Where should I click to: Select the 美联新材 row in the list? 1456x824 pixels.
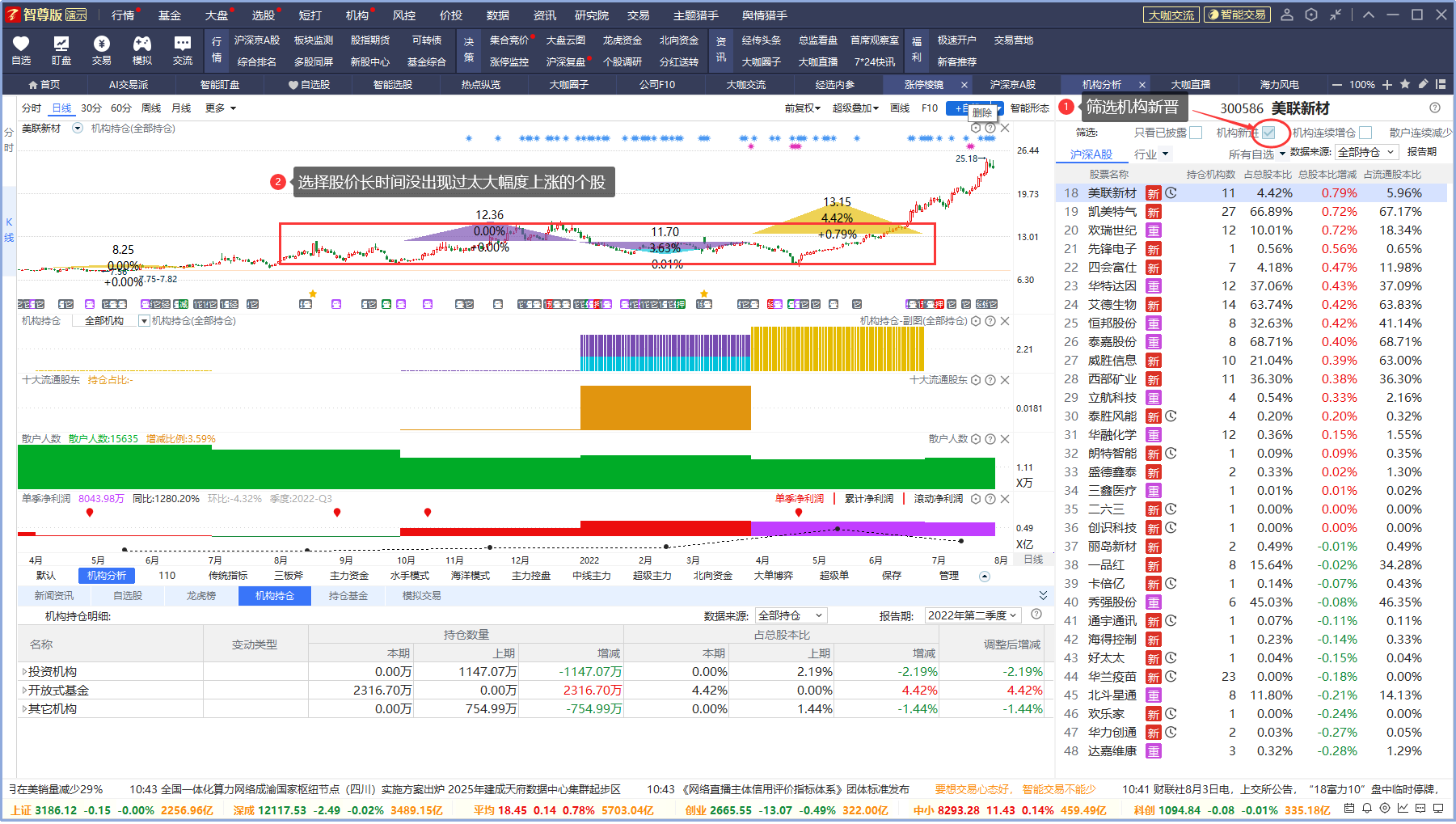pos(1251,192)
